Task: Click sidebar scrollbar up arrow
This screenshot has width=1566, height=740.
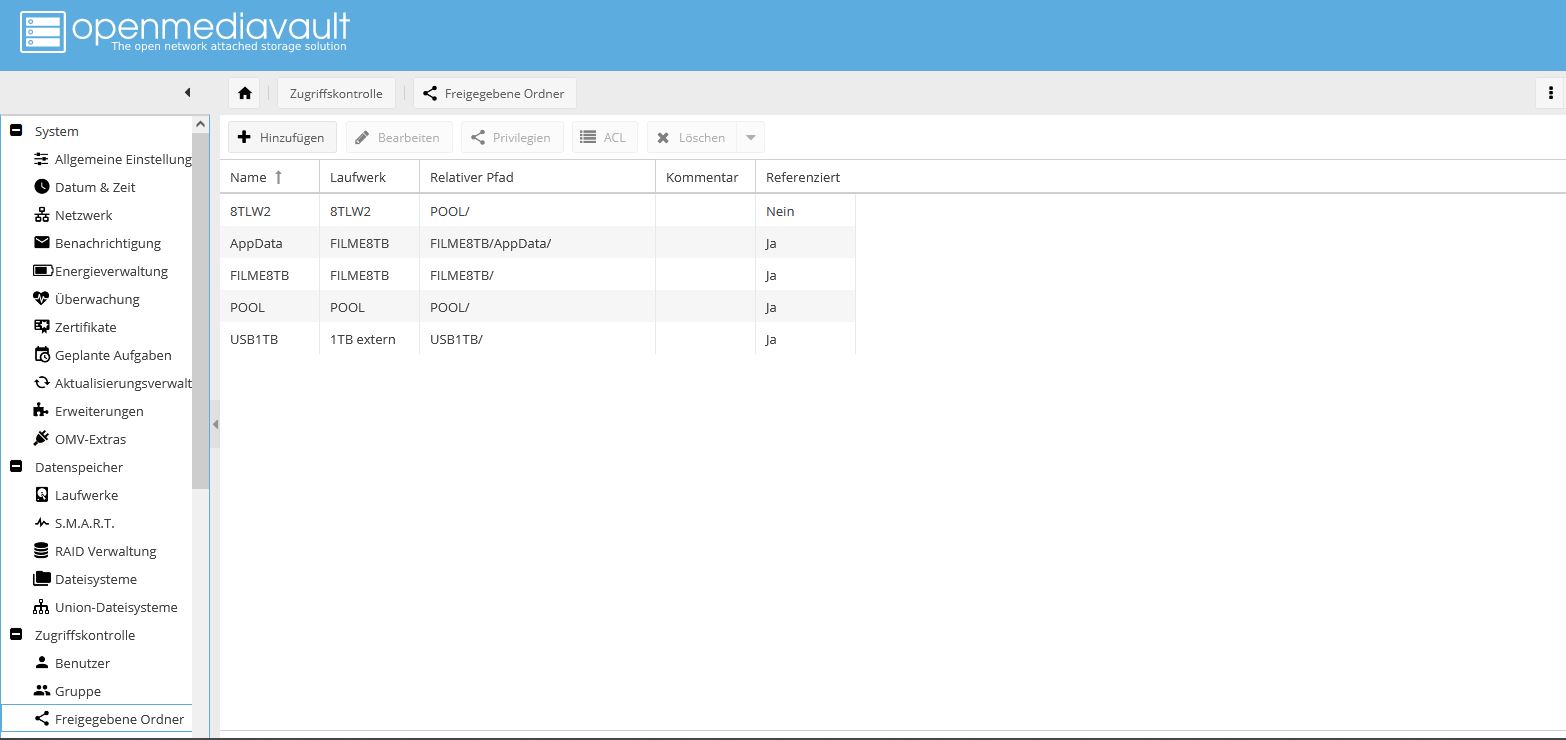Action: (201, 124)
